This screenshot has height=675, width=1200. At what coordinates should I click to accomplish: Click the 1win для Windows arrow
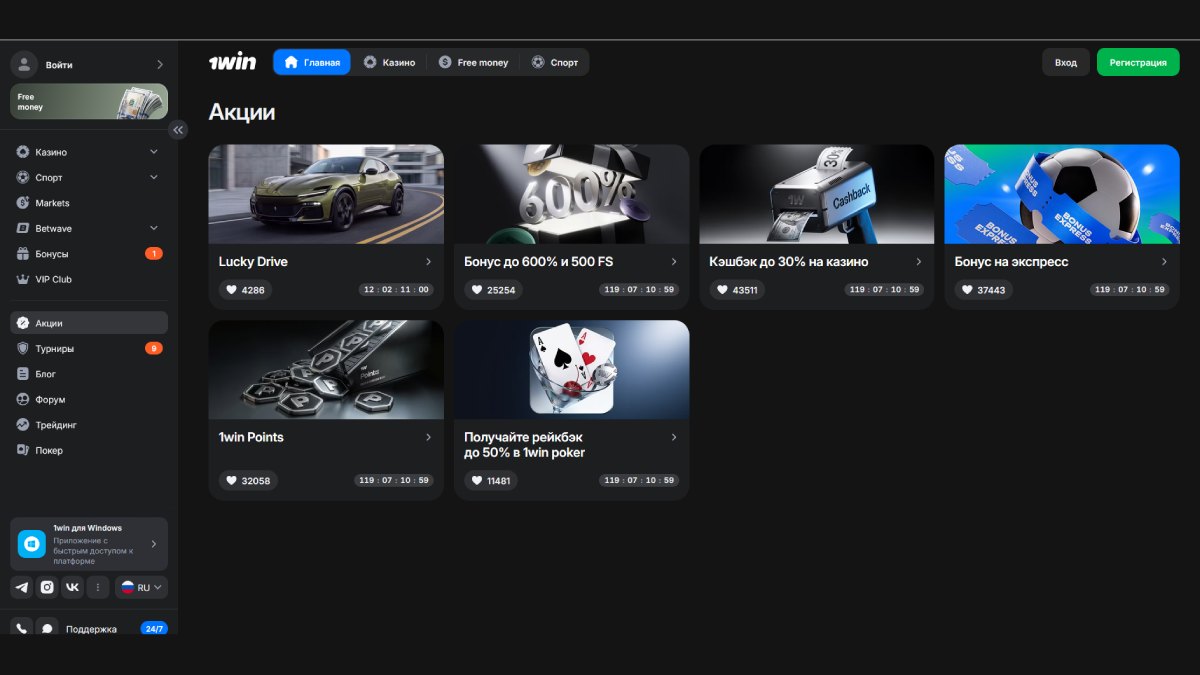(154, 544)
